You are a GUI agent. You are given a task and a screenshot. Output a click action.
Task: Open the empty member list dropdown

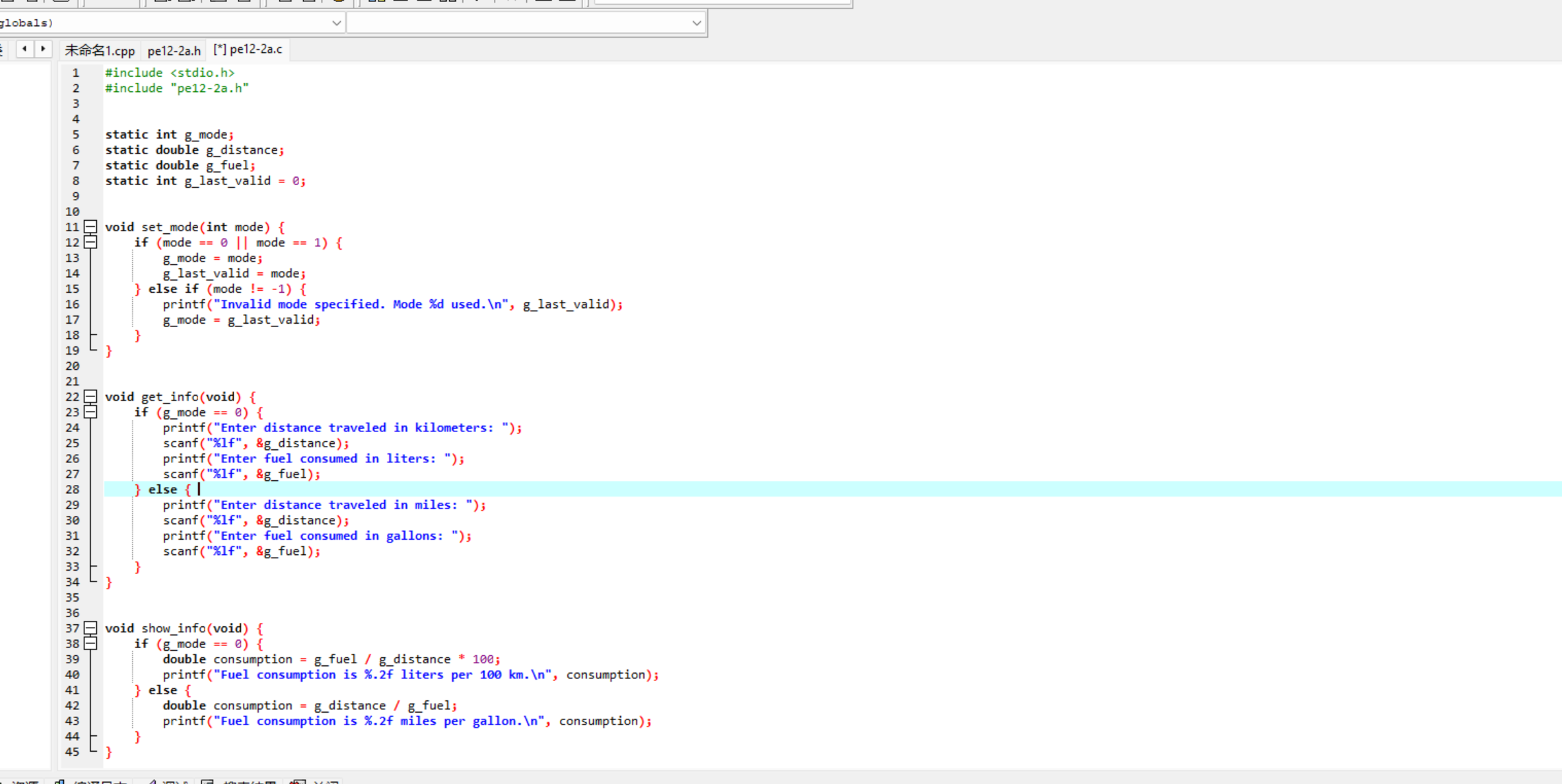(696, 23)
